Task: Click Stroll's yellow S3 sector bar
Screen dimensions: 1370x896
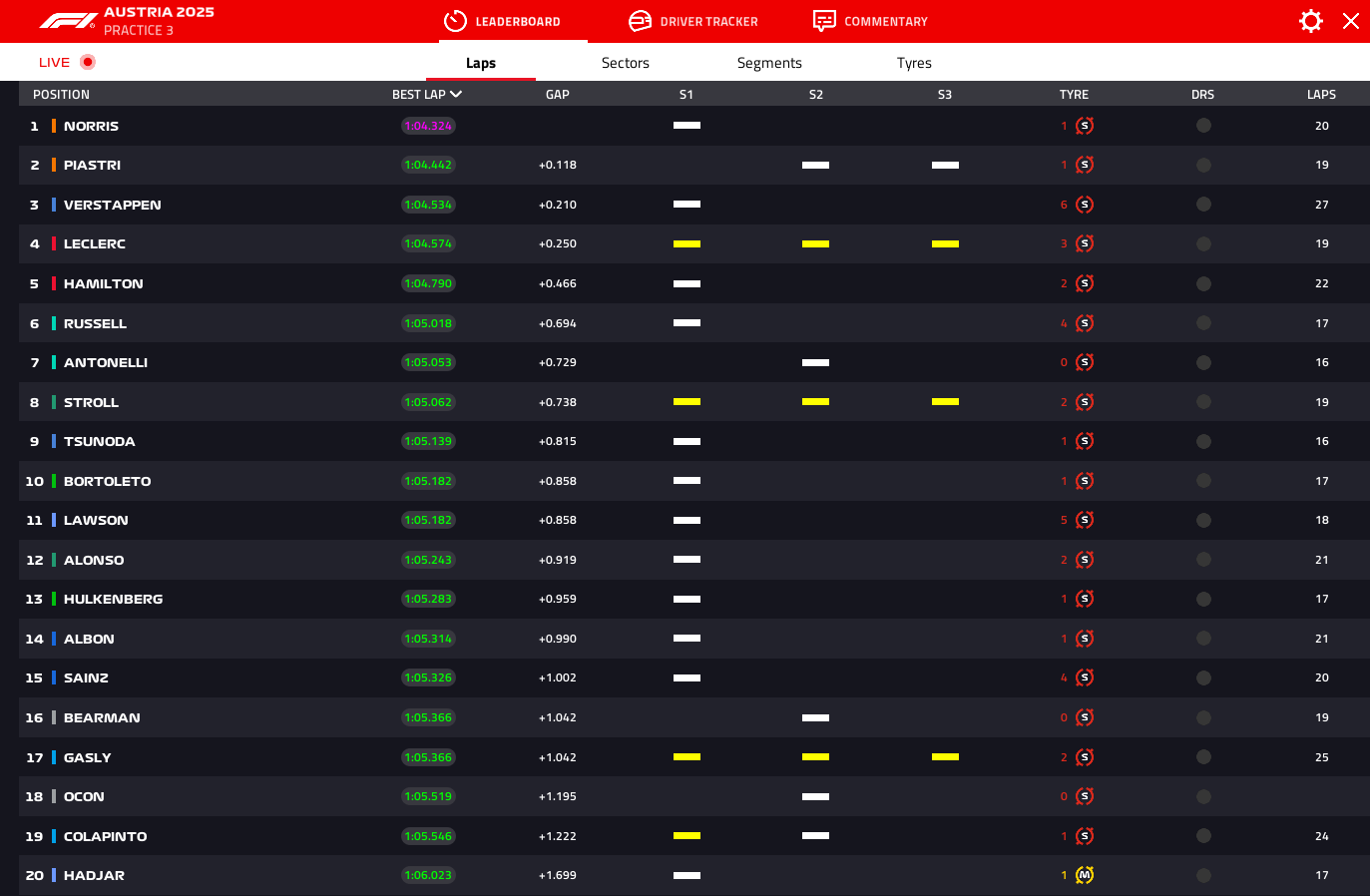Action: pyautogui.click(x=945, y=402)
